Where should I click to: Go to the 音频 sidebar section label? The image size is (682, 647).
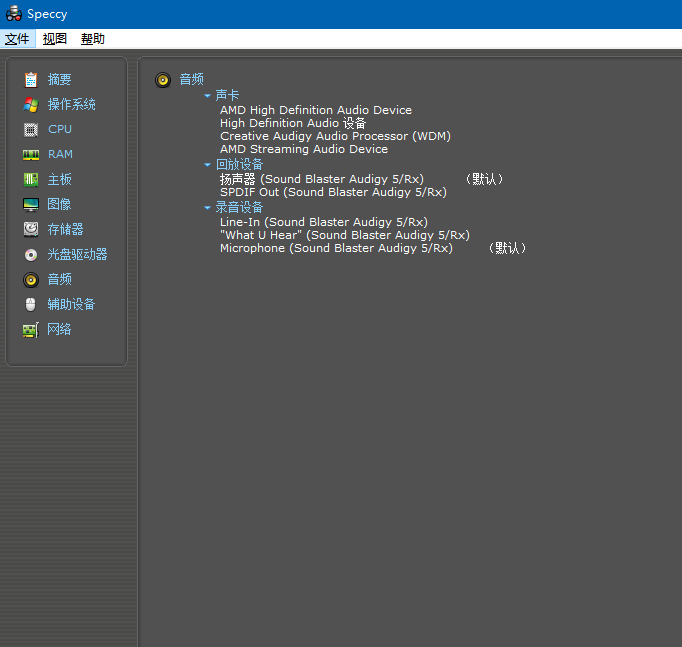[x=60, y=279]
